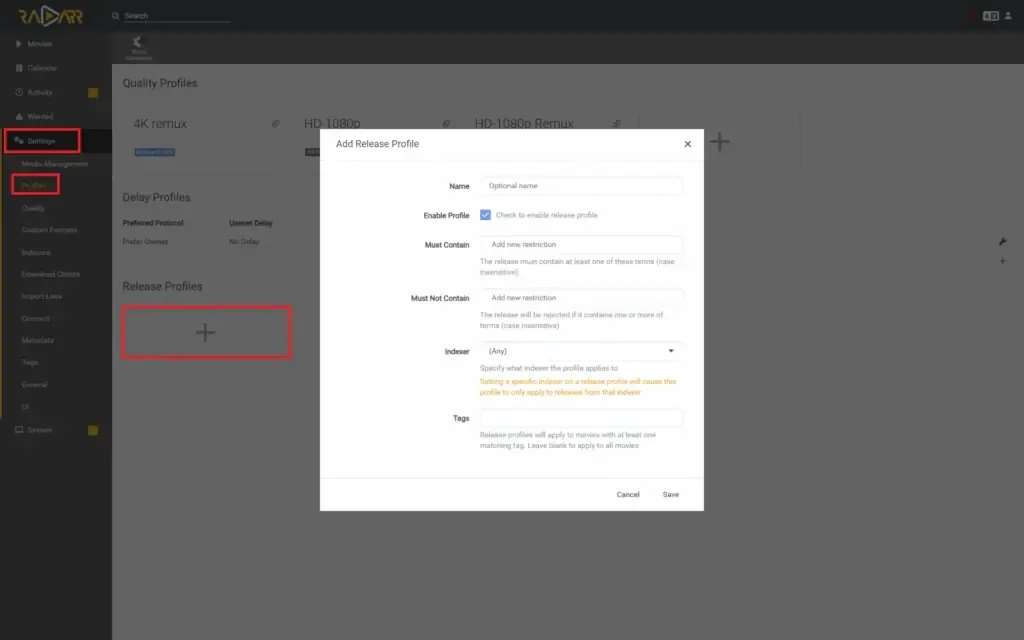Click the wrench icon in Delay Profiles
This screenshot has width=1024, height=640.
[x=1002, y=242]
